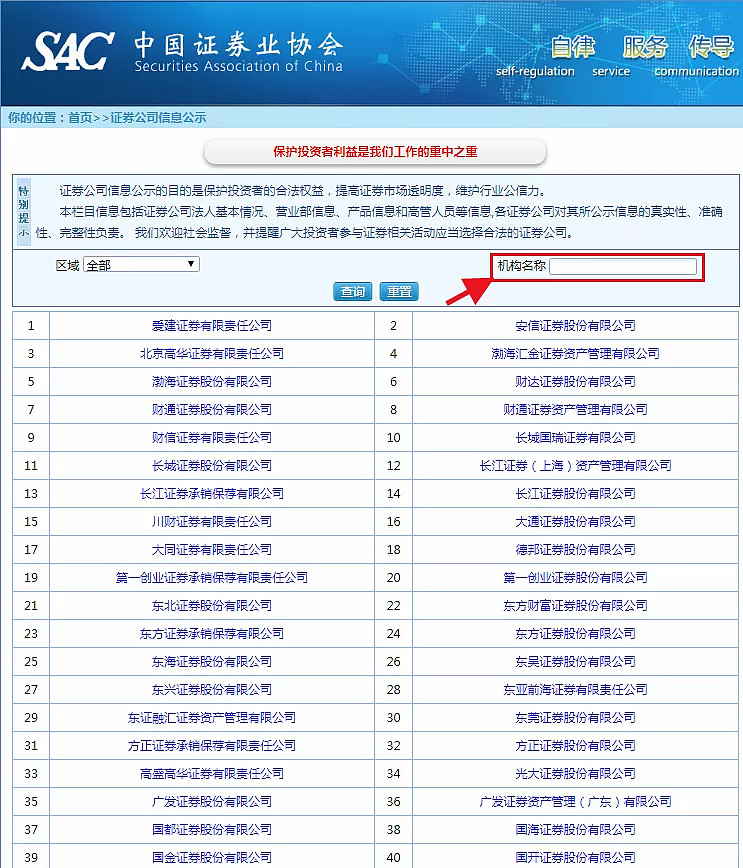Click the 机构名称 input field

(x=623, y=266)
